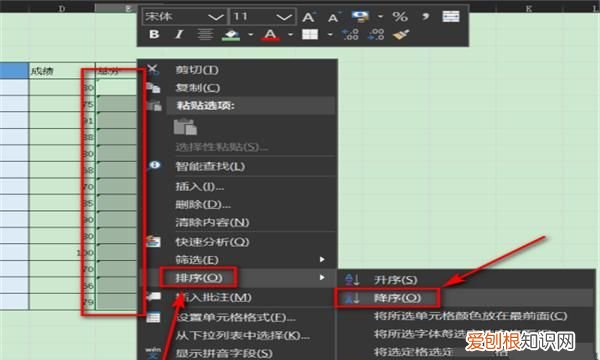Select column header D
Viewport: 600px width, 360px height.
[x=62, y=8]
